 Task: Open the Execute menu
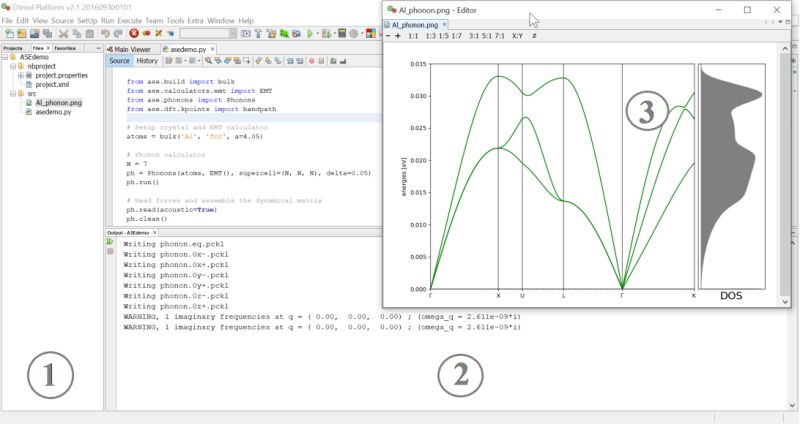tap(130, 21)
